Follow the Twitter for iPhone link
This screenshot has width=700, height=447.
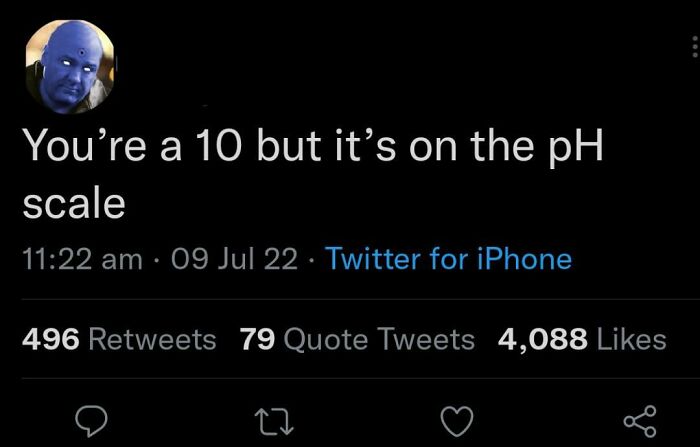pos(449,259)
